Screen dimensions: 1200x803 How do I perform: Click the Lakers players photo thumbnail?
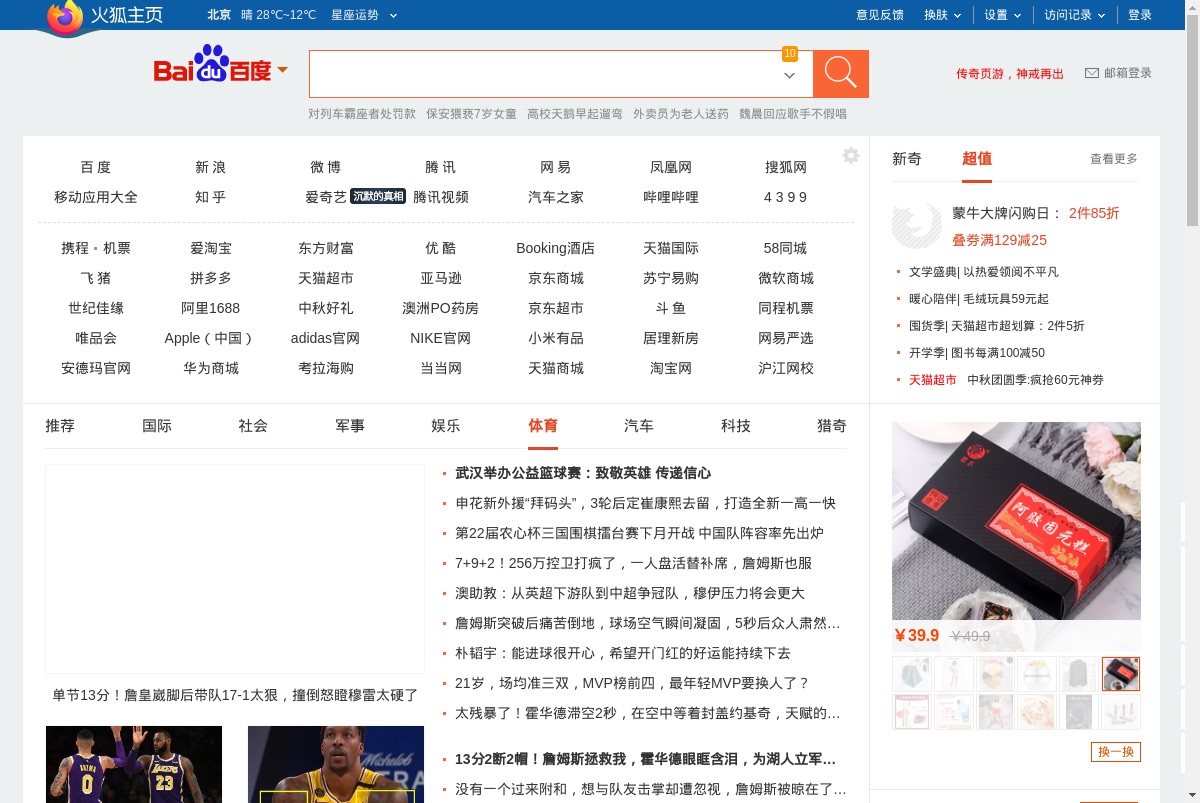[x=134, y=764]
